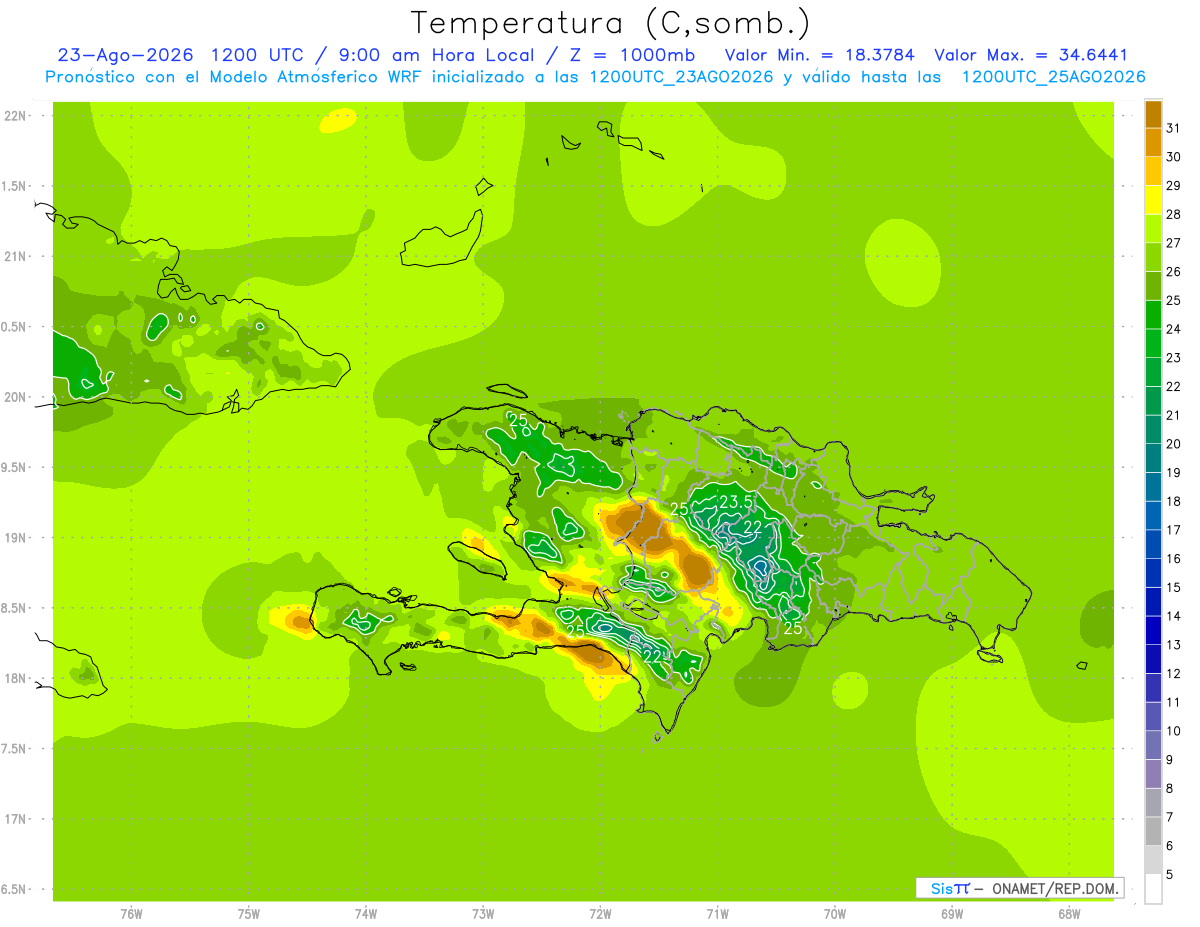Click the legend swatch between 30 and 31
Screen dimensions: 1200x927
tap(1153, 142)
